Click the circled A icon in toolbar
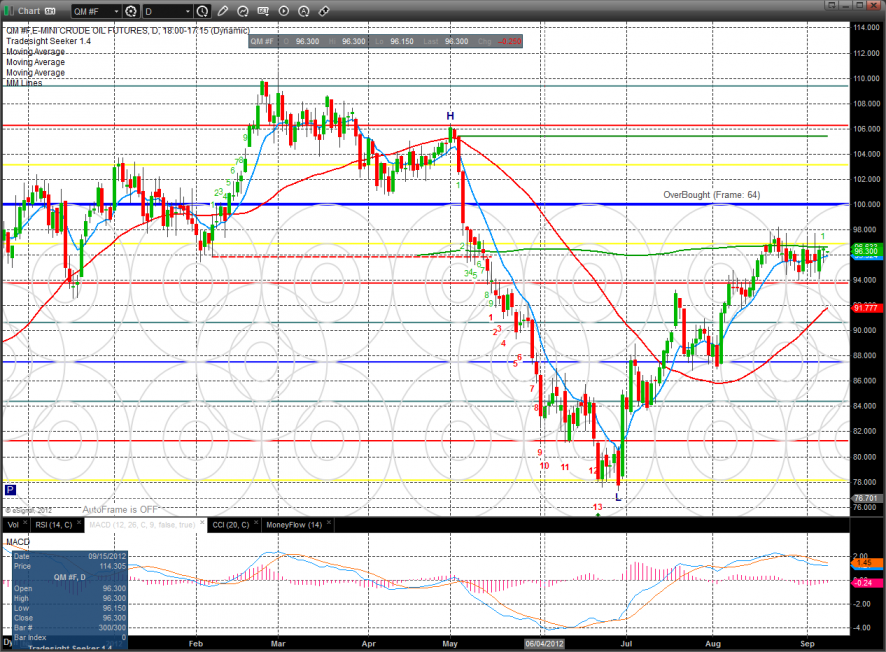886x652 pixels. point(303,11)
